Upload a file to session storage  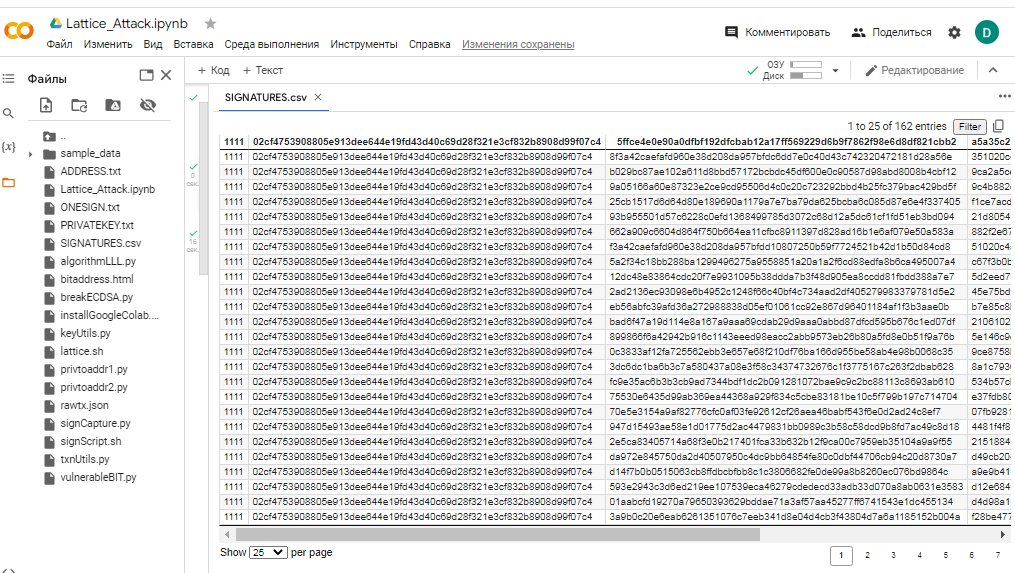(46, 105)
